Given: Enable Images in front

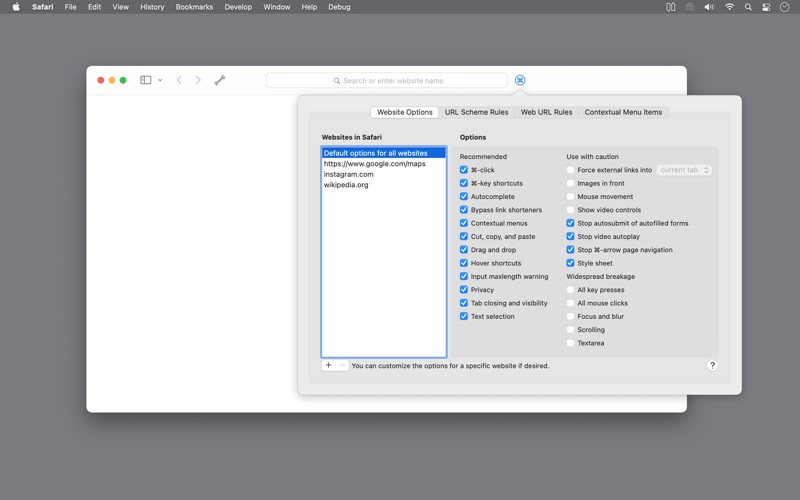Looking at the screenshot, I should (570, 183).
